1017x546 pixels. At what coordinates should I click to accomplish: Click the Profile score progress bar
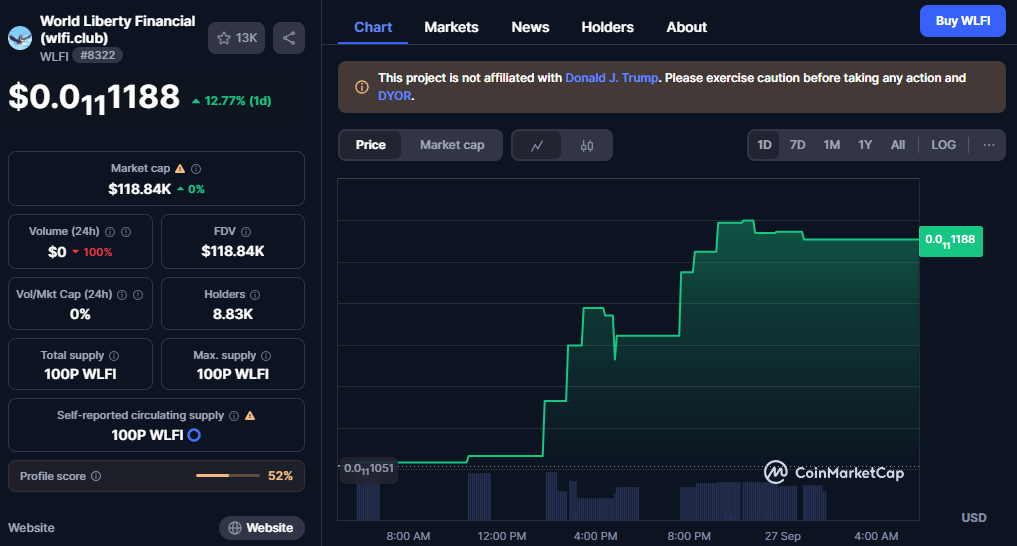coord(227,476)
